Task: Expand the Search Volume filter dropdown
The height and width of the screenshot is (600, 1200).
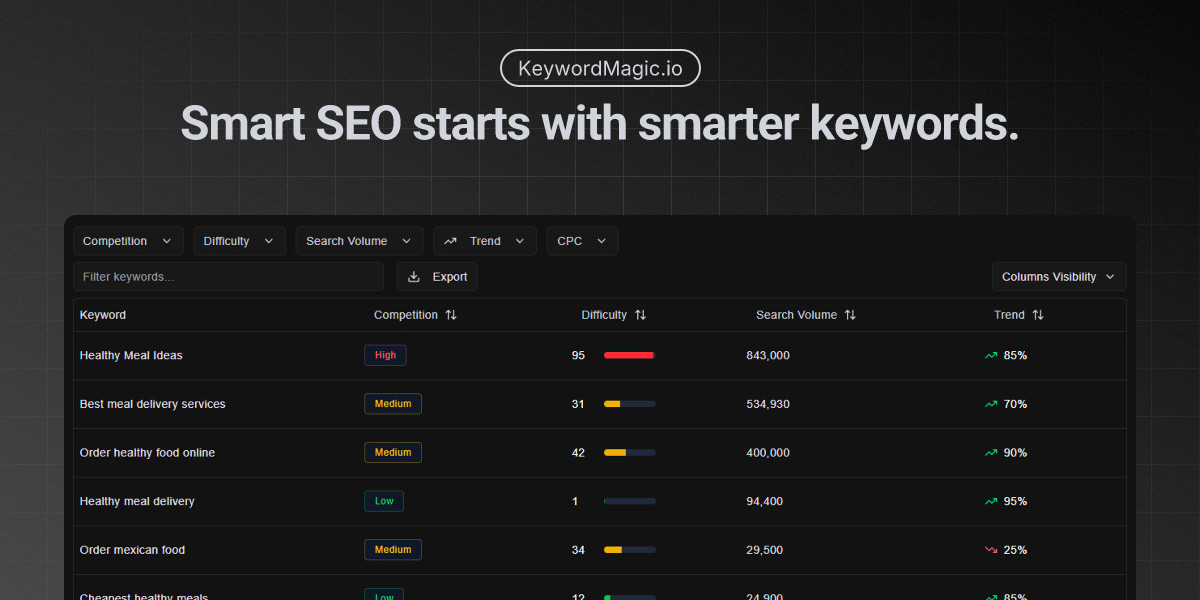Action: pos(359,241)
